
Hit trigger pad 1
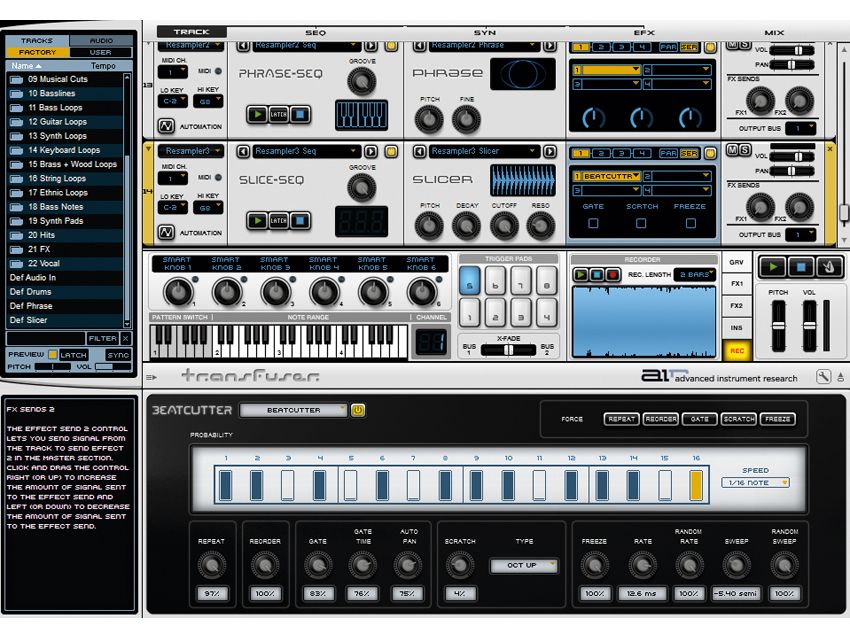point(469,313)
